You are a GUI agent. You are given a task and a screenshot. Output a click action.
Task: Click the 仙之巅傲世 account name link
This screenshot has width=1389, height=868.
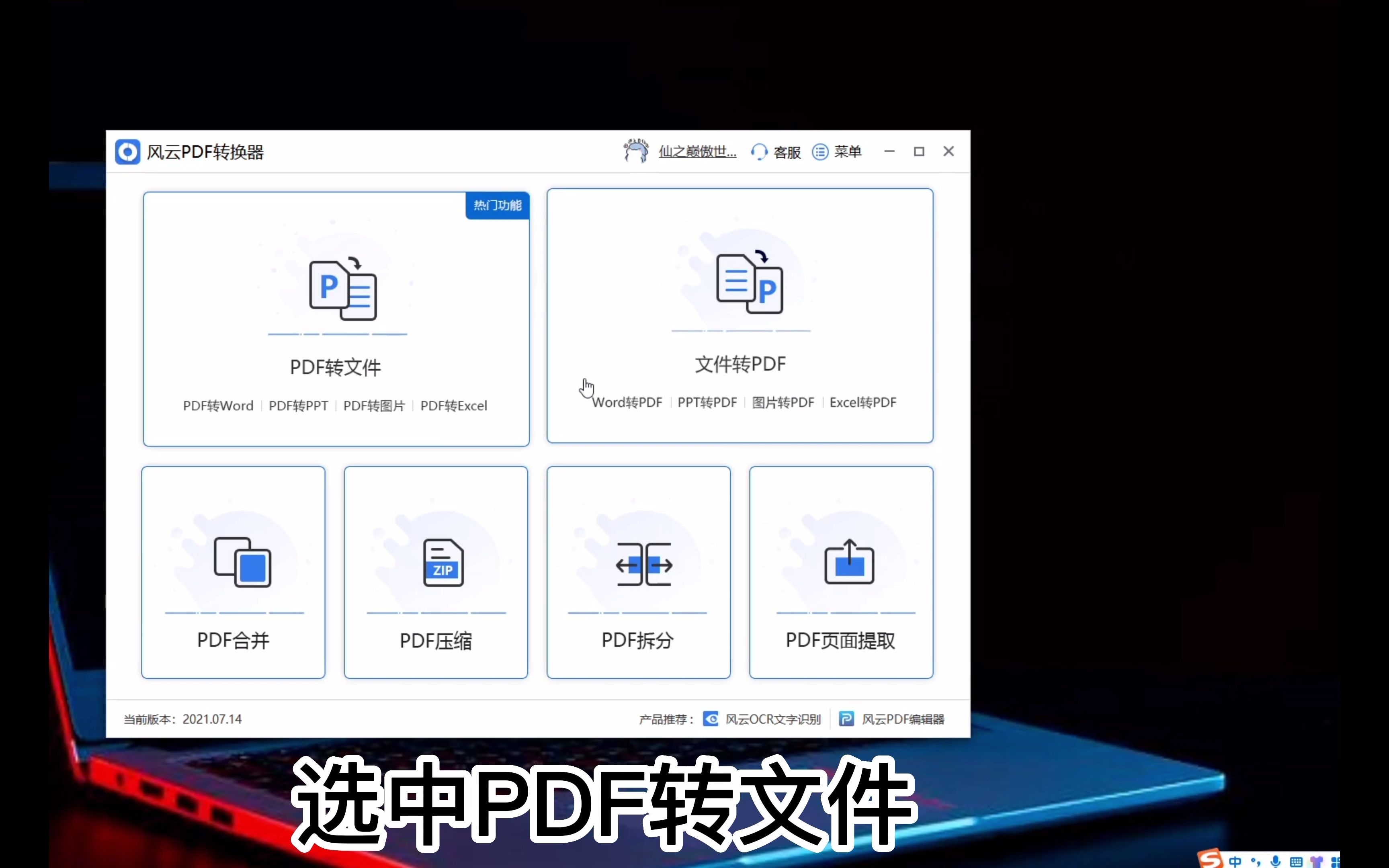697,151
